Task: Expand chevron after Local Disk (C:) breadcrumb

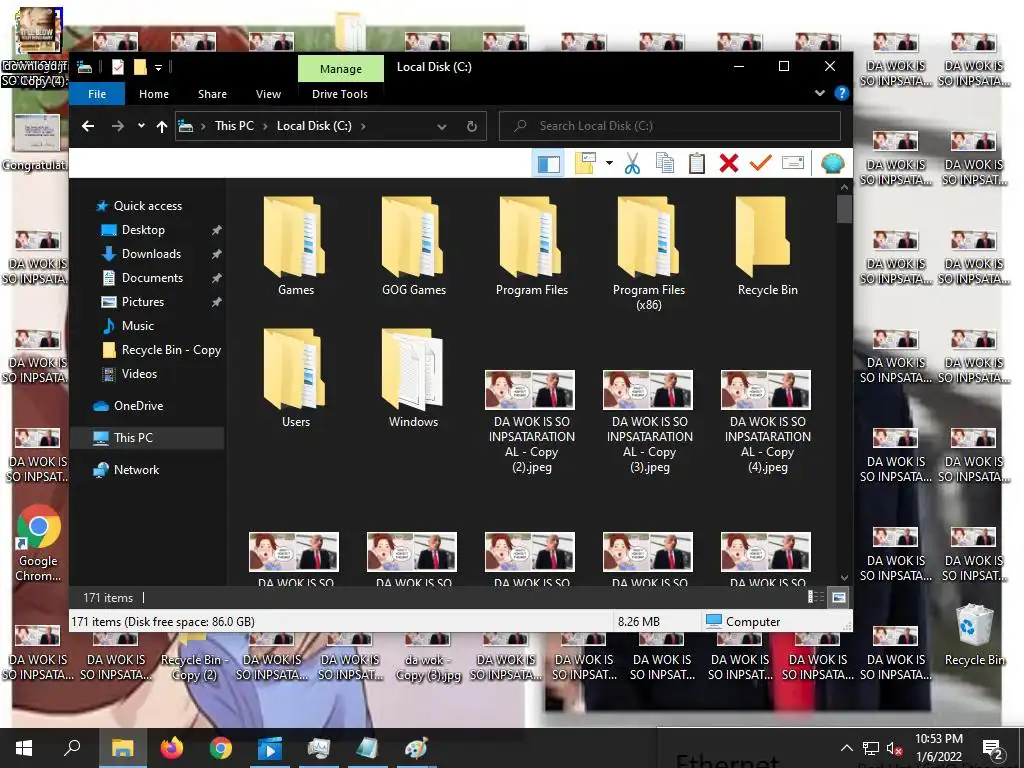Action: click(x=363, y=126)
